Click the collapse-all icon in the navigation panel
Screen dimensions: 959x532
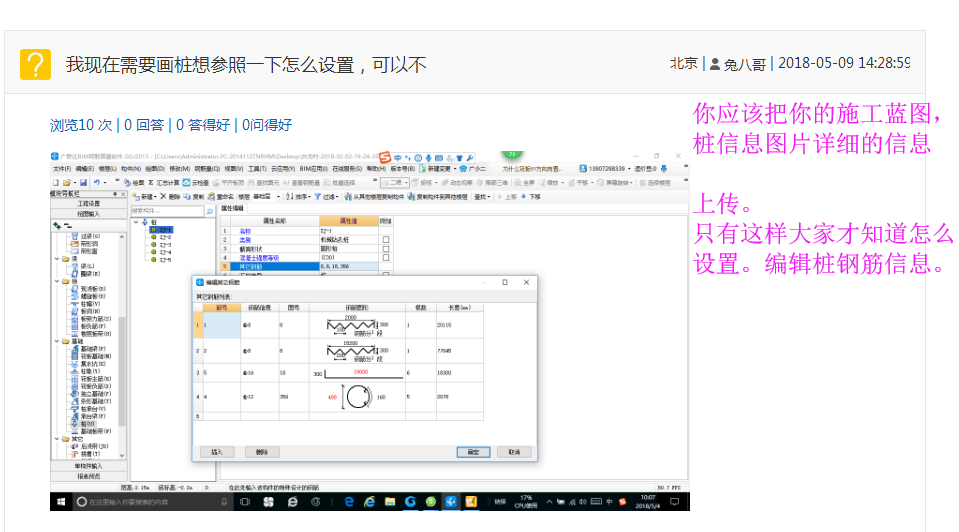coord(68,226)
